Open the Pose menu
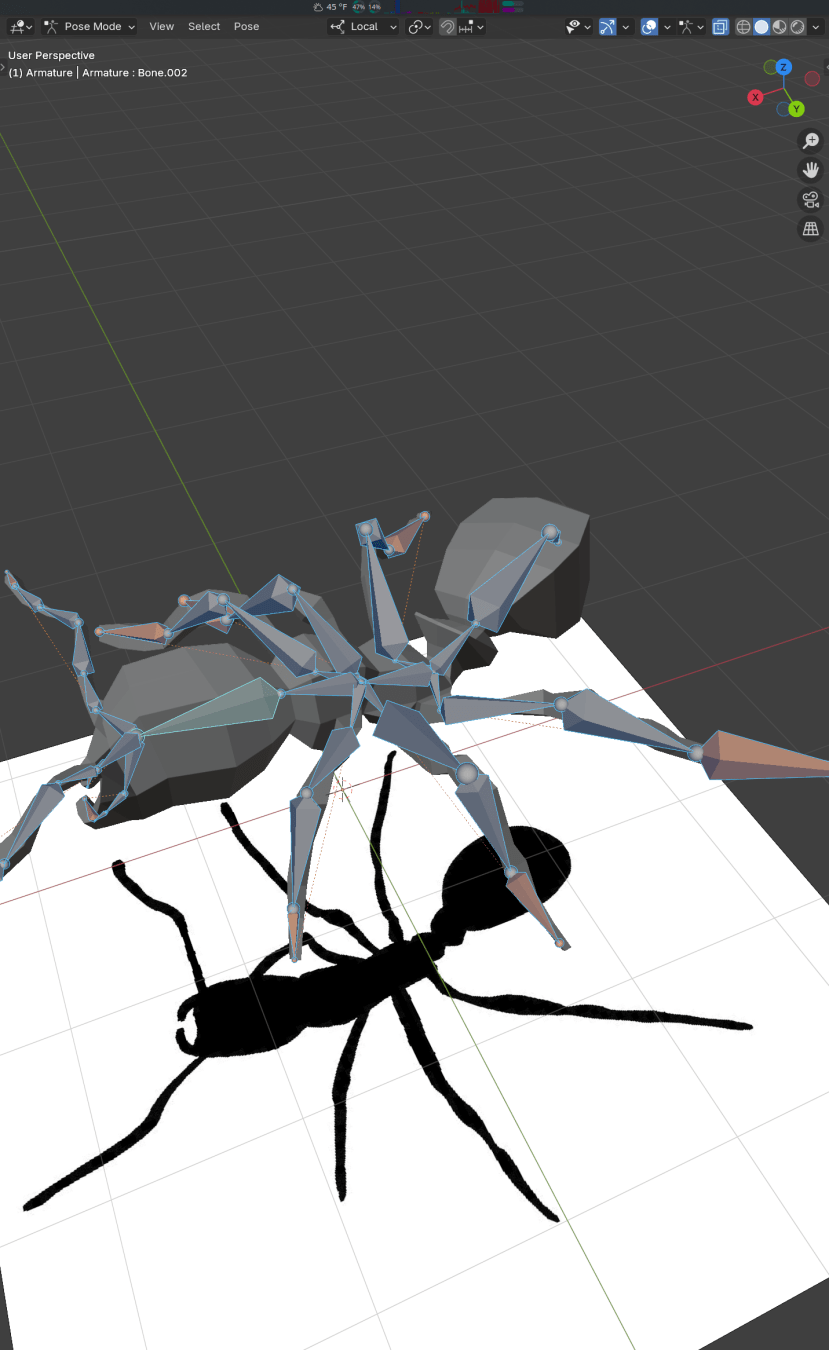The height and width of the screenshot is (1350, 829). pos(246,27)
